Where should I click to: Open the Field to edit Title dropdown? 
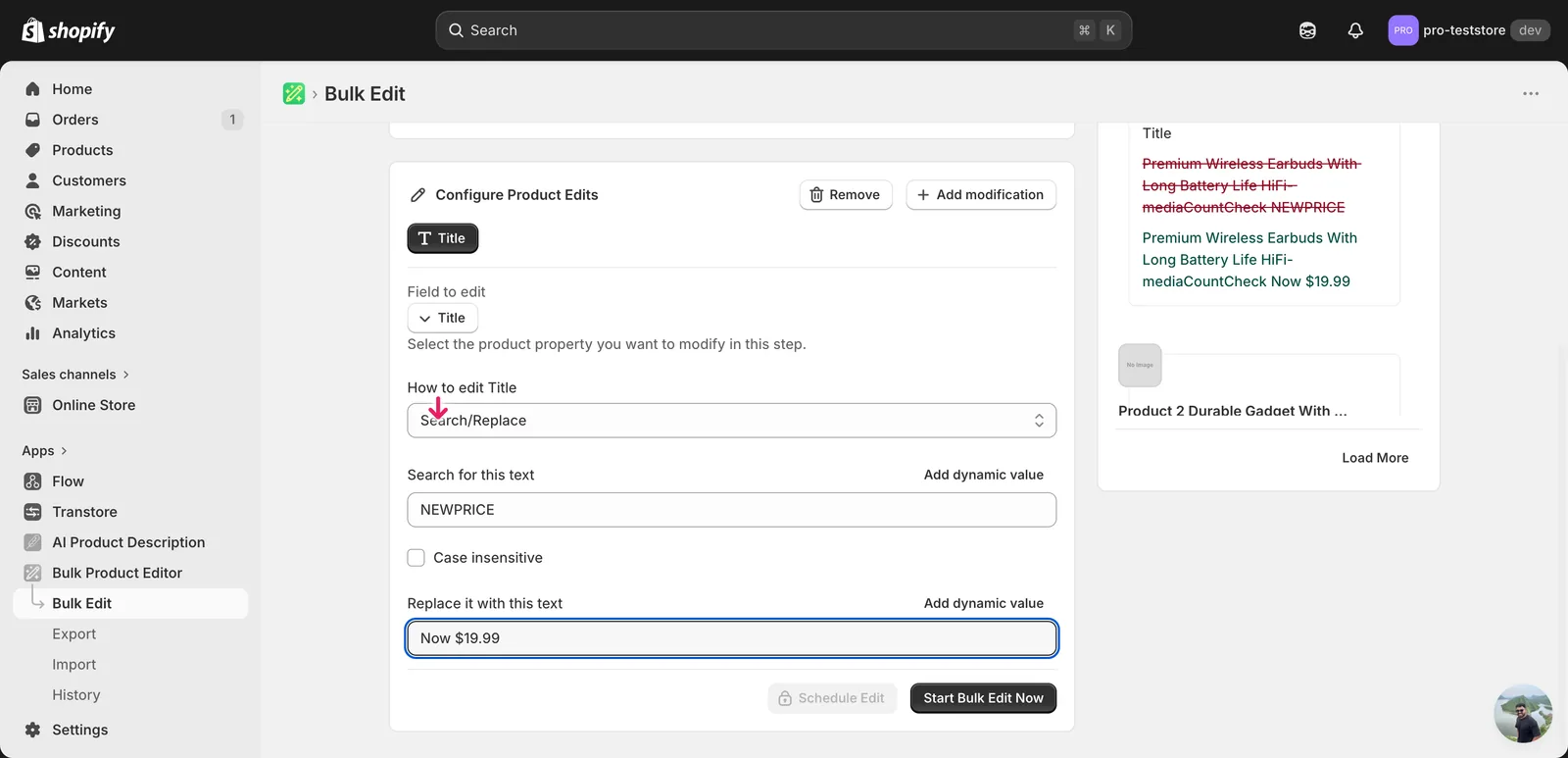(443, 318)
